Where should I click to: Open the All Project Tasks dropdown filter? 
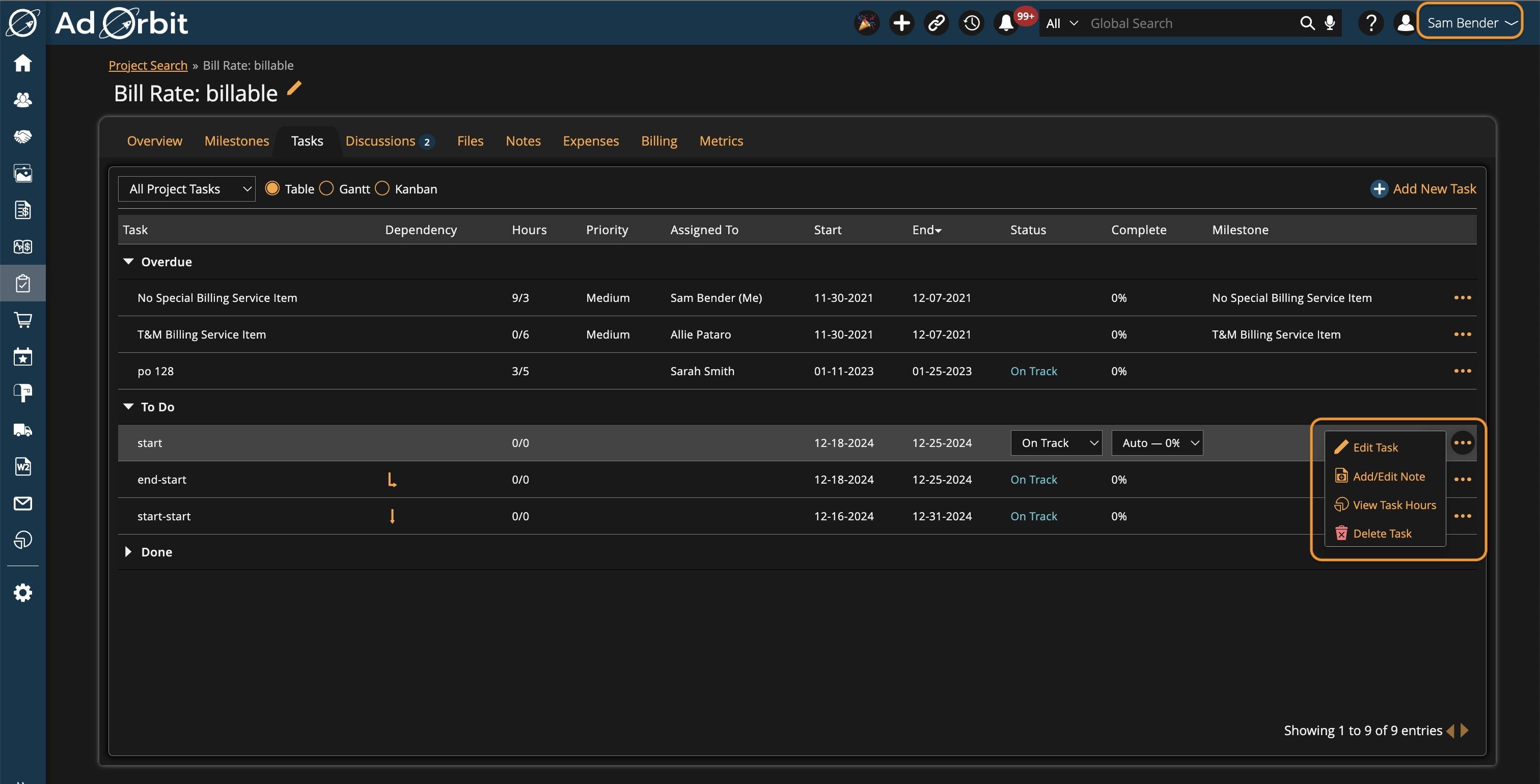pos(187,188)
